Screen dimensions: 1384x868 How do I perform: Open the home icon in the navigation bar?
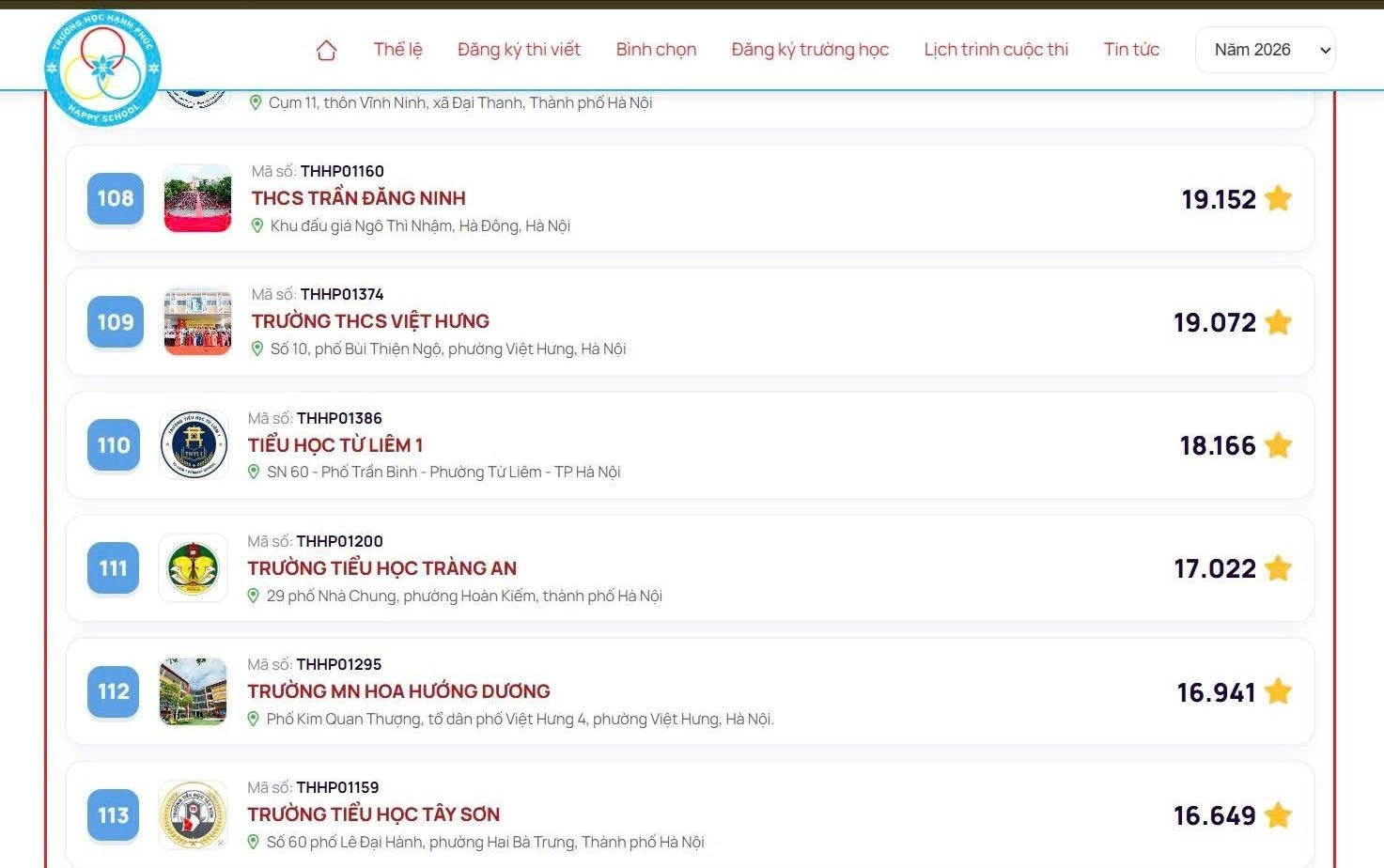tap(326, 50)
